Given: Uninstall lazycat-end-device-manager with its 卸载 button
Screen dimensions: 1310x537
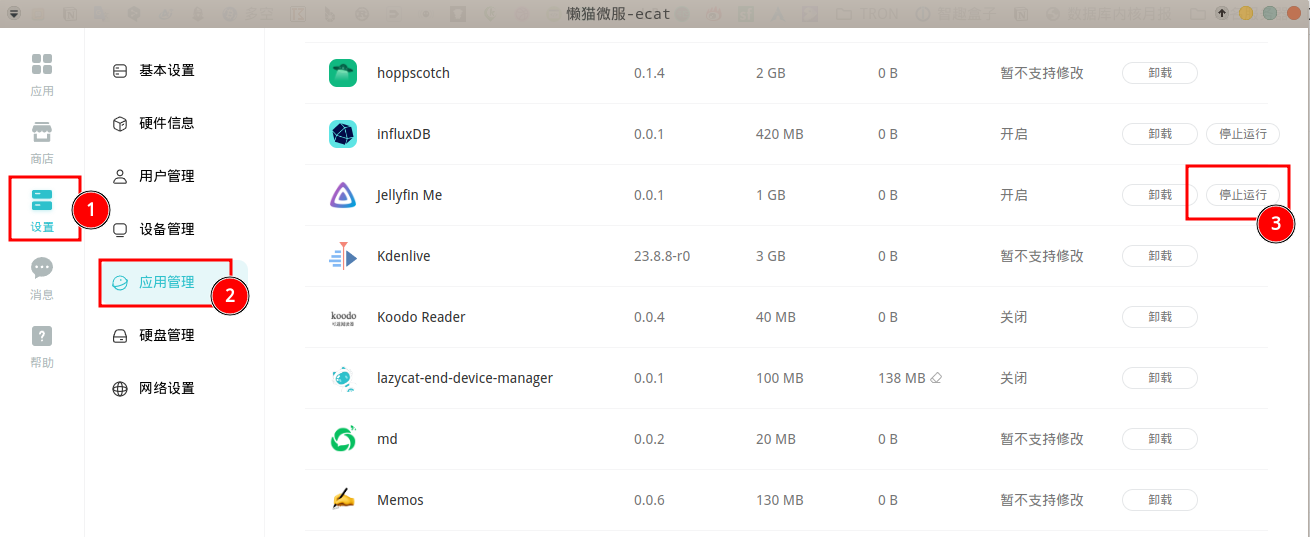Looking at the screenshot, I should pos(1160,378).
